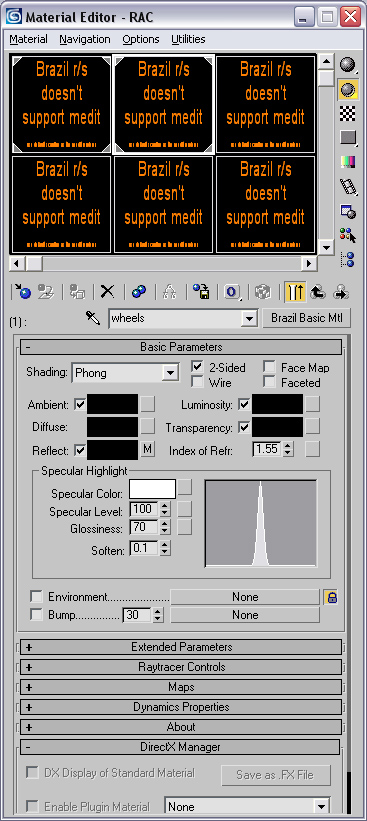
Task: Click the Put to Library icon
Action: pos(201,292)
